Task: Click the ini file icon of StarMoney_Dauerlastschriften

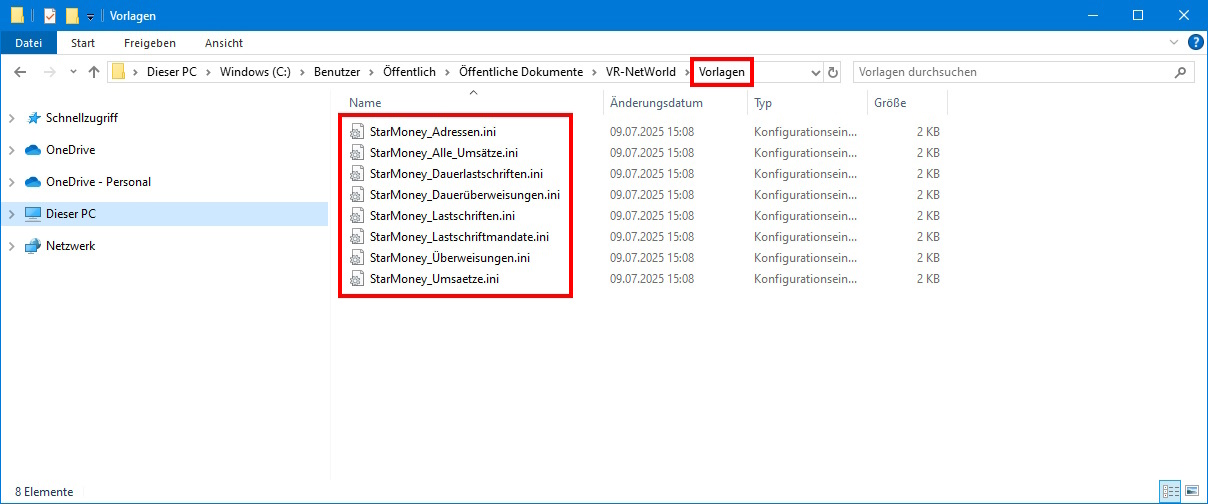Action: pyautogui.click(x=356, y=173)
